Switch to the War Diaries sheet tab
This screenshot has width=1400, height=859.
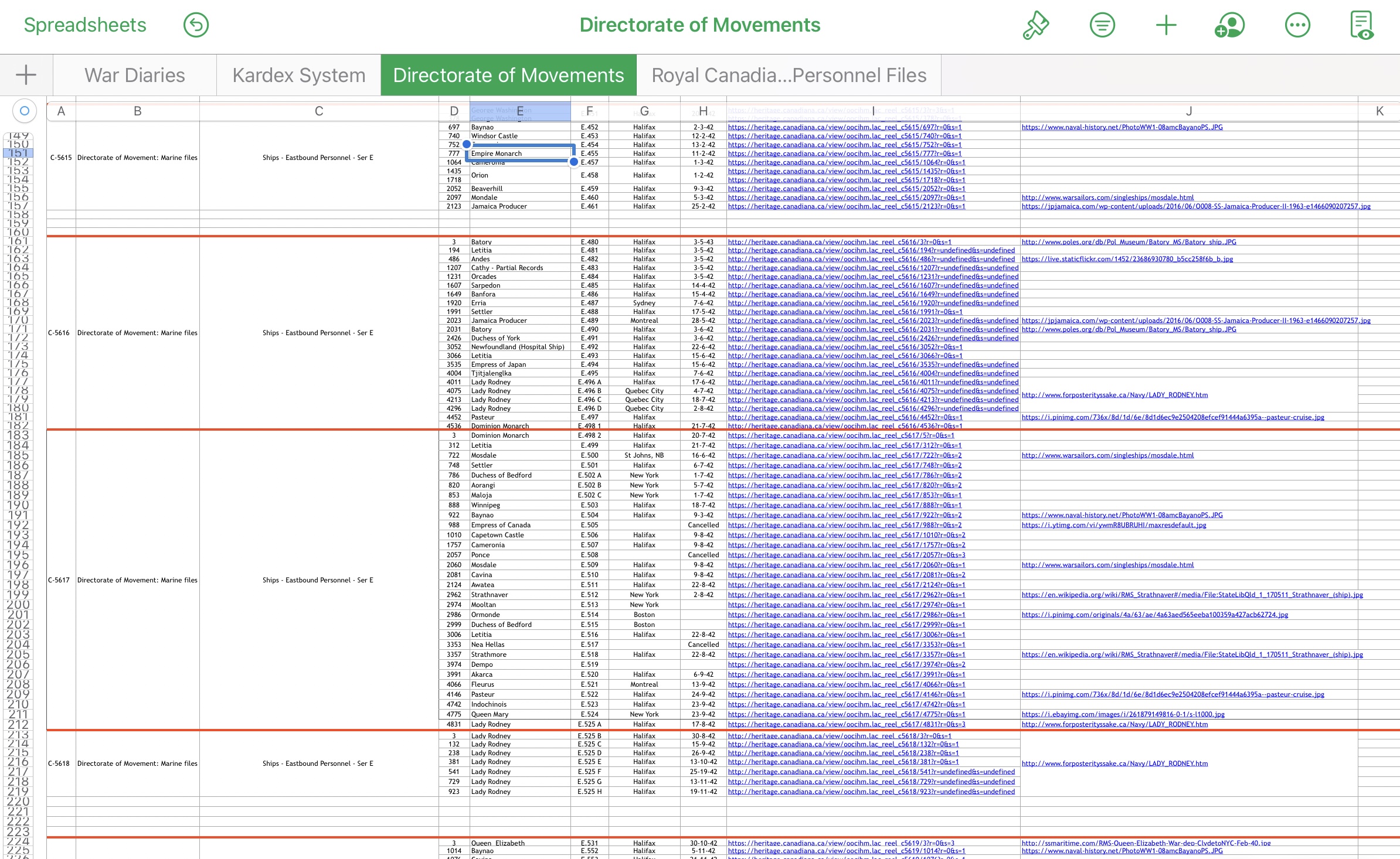(x=134, y=75)
